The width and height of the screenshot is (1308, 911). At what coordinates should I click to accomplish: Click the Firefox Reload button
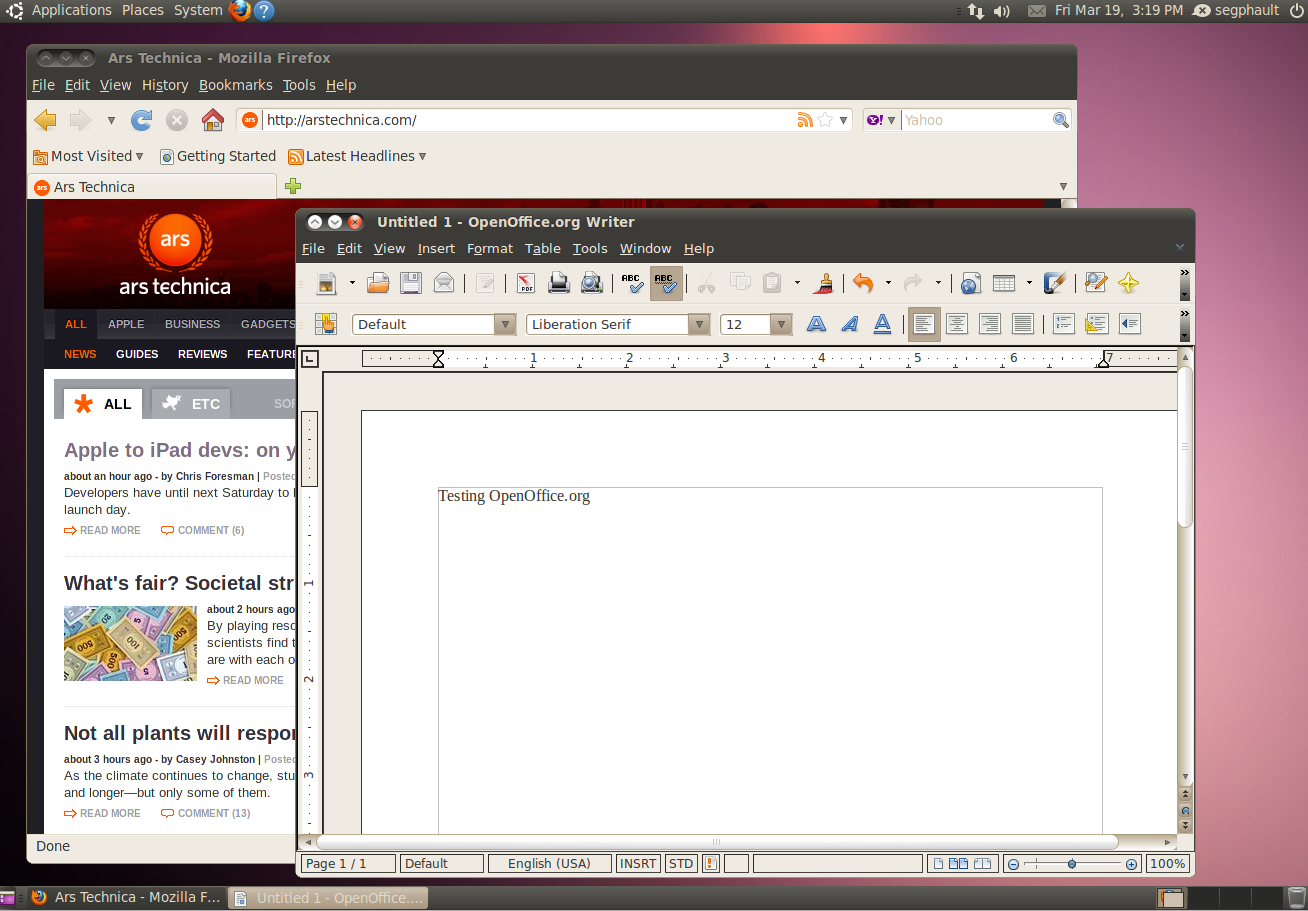142,120
